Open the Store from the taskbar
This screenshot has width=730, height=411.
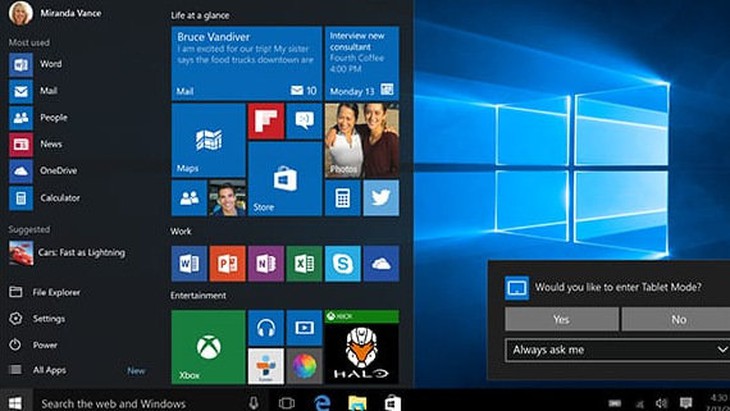[392, 403]
